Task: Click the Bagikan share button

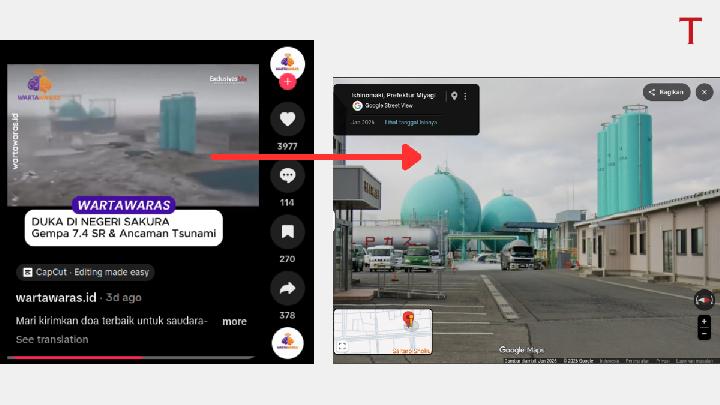Action: click(666, 92)
